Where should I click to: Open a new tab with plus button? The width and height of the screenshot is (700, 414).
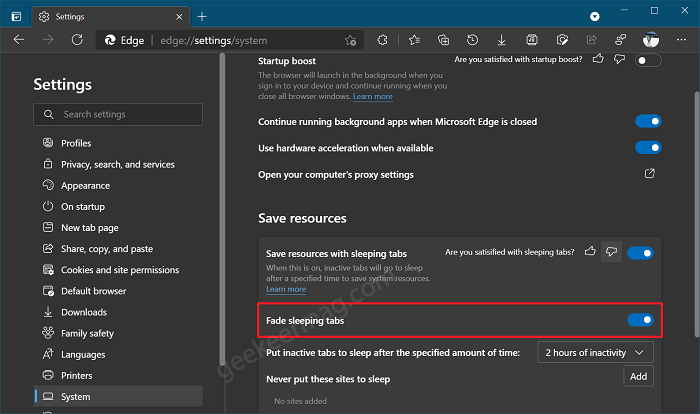click(x=202, y=17)
